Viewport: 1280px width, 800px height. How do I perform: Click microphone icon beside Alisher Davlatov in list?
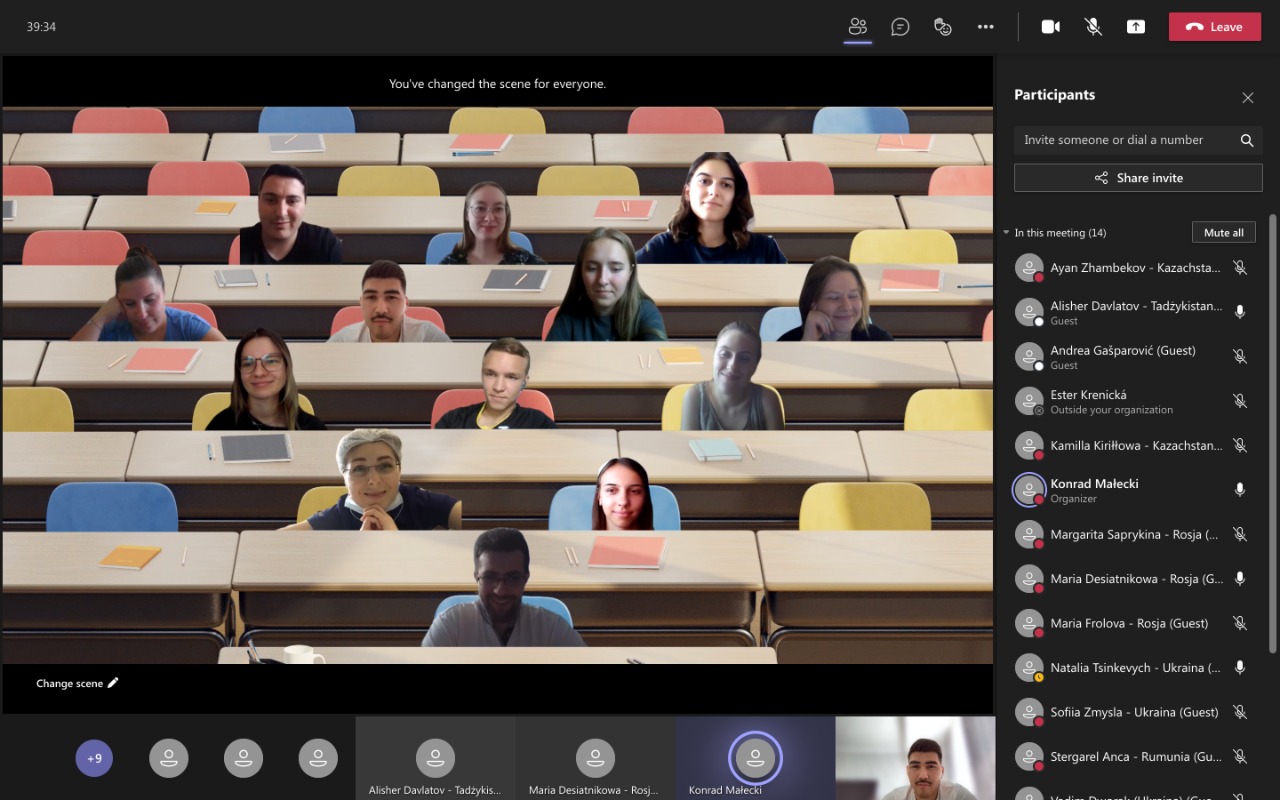pyautogui.click(x=1240, y=312)
